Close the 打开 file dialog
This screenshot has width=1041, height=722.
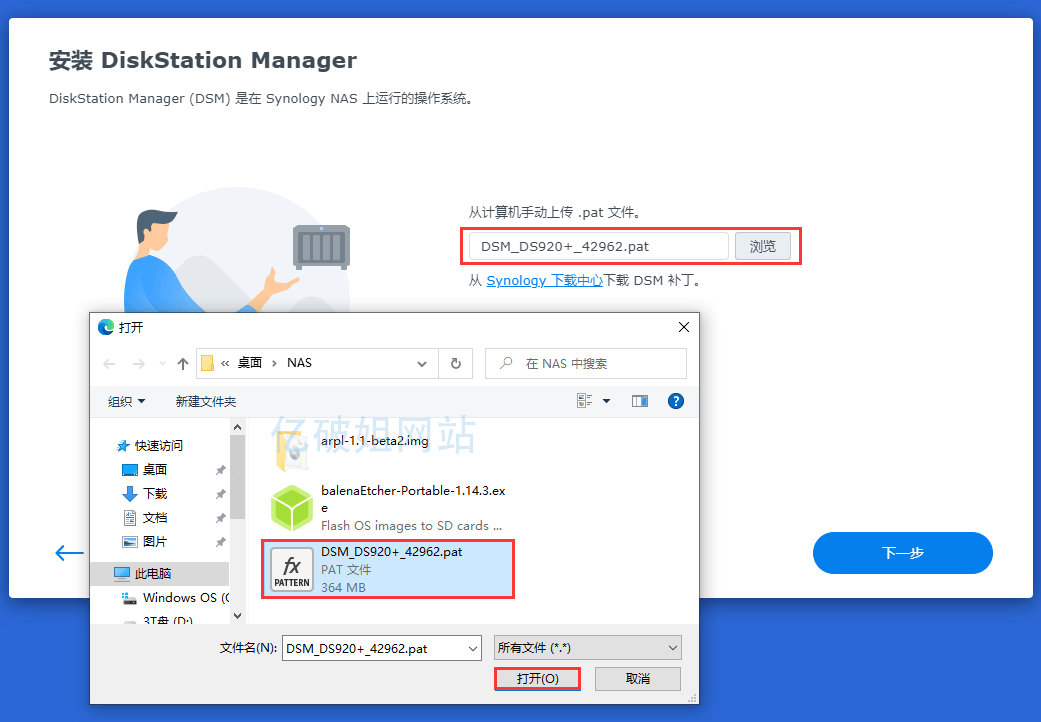(684, 327)
